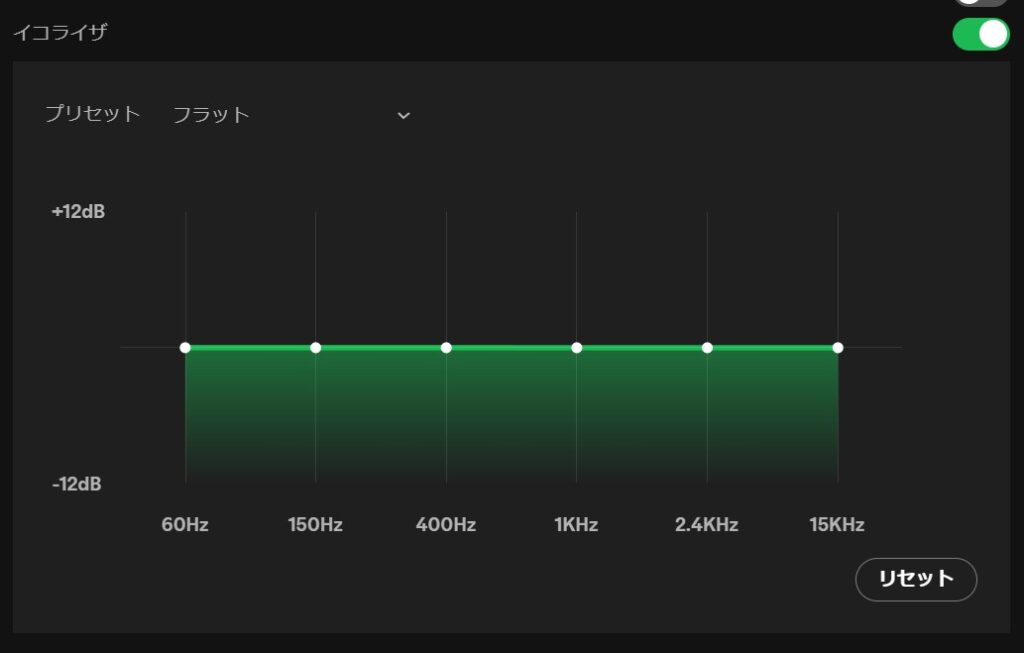
Task: Click the +12dB scale label
Action: coord(78,212)
